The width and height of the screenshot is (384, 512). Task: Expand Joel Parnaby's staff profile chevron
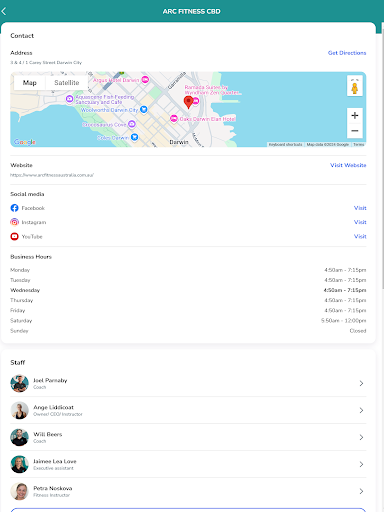(361, 383)
